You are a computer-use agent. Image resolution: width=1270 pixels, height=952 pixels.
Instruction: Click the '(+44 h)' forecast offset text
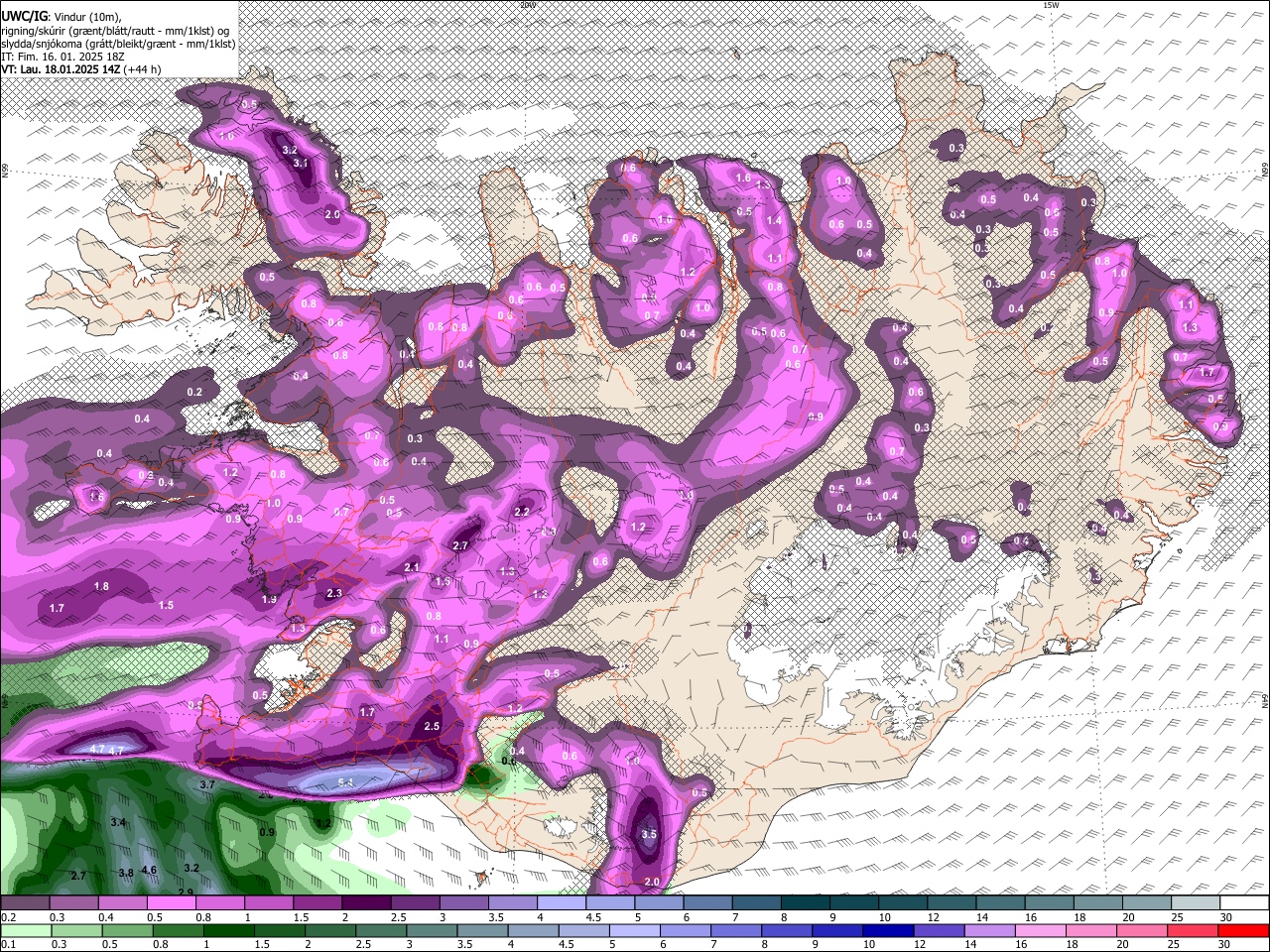pos(143,69)
